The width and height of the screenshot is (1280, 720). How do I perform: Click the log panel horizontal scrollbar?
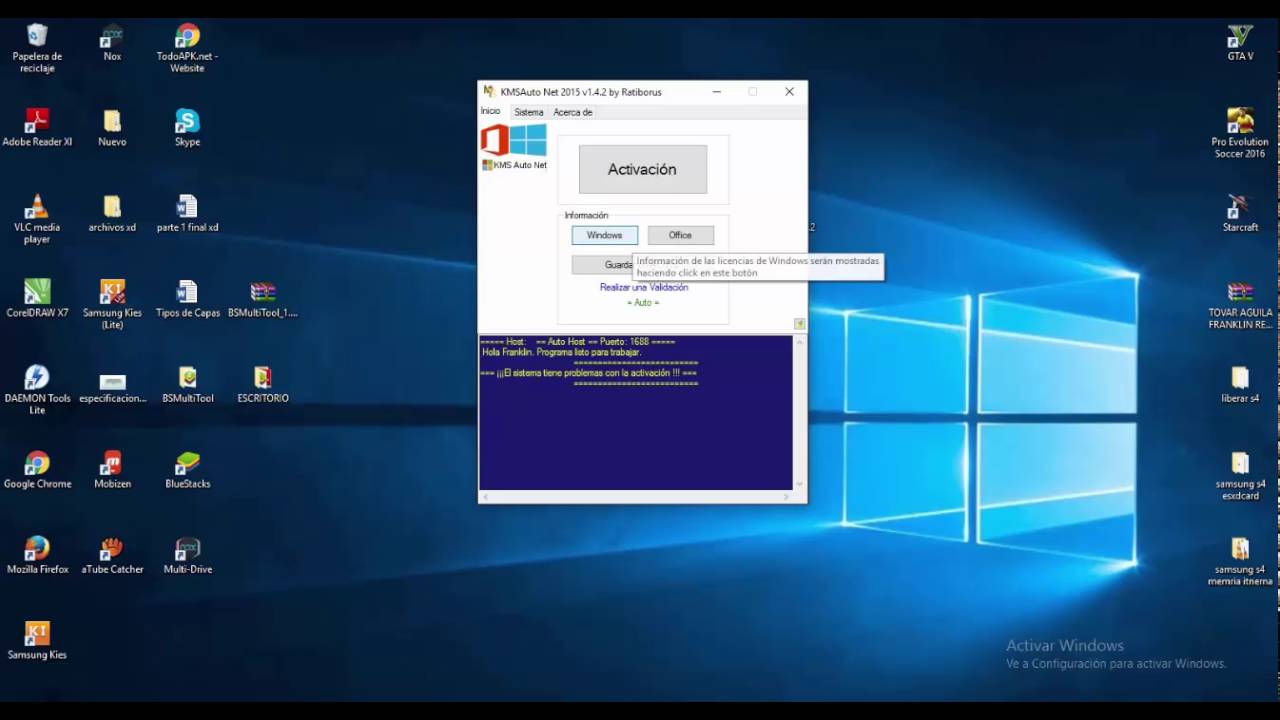pyautogui.click(x=637, y=496)
